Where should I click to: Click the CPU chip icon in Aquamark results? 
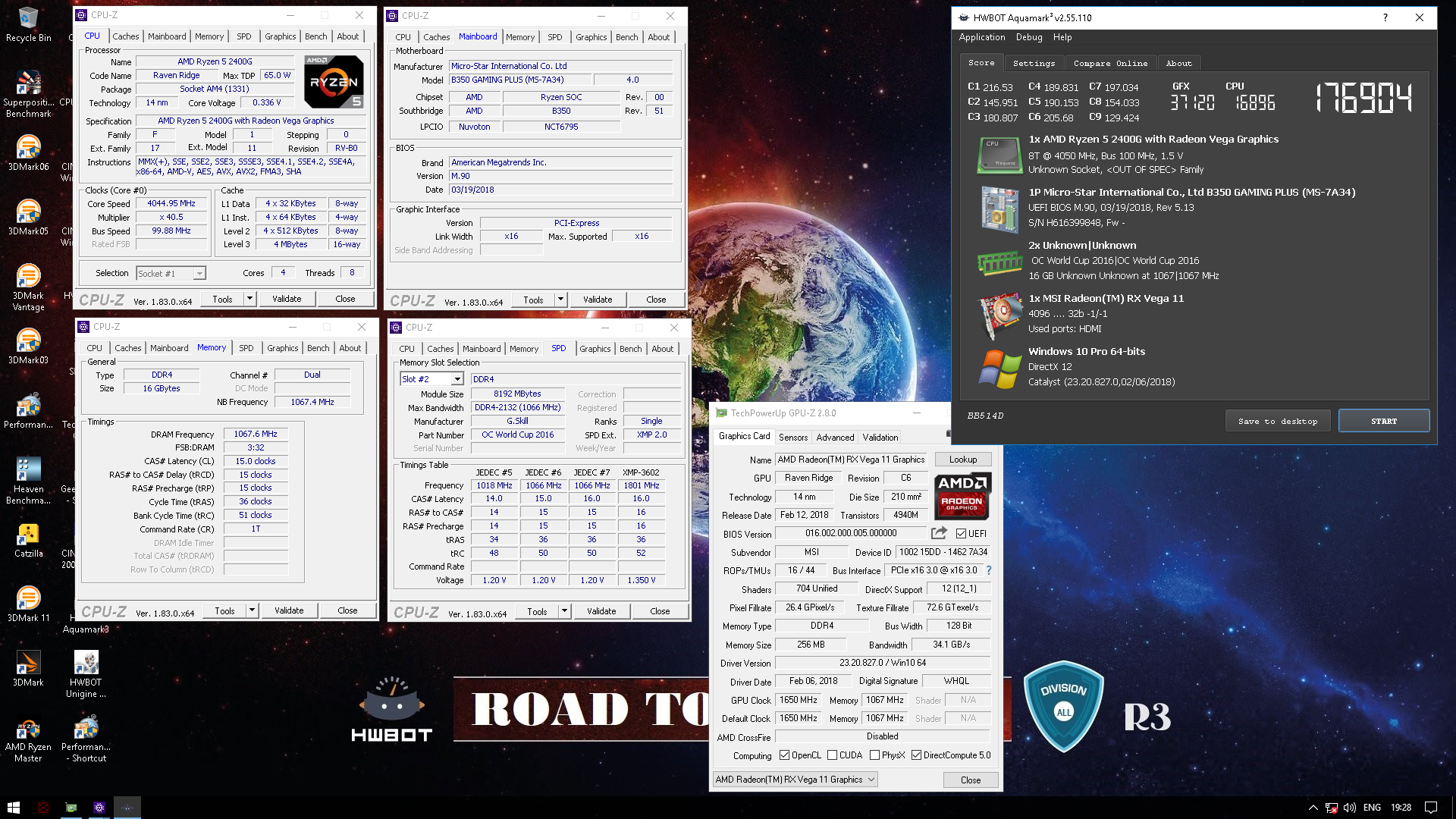point(999,155)
